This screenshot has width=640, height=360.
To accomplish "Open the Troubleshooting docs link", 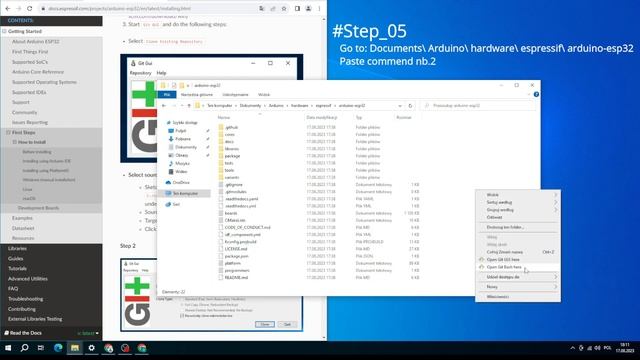I will (25, 299).
